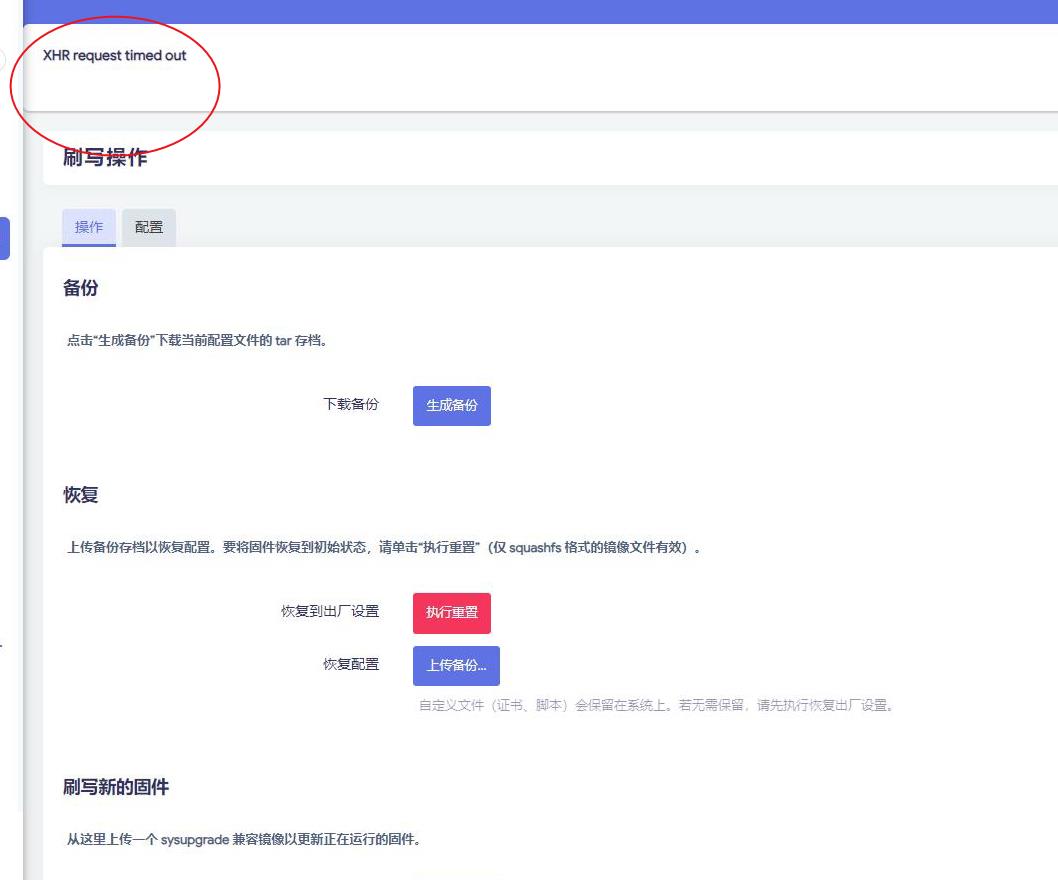Screen dimensions: 1058x880
Task: Click the XHR request timed out message
Action: tap(115, 55)
